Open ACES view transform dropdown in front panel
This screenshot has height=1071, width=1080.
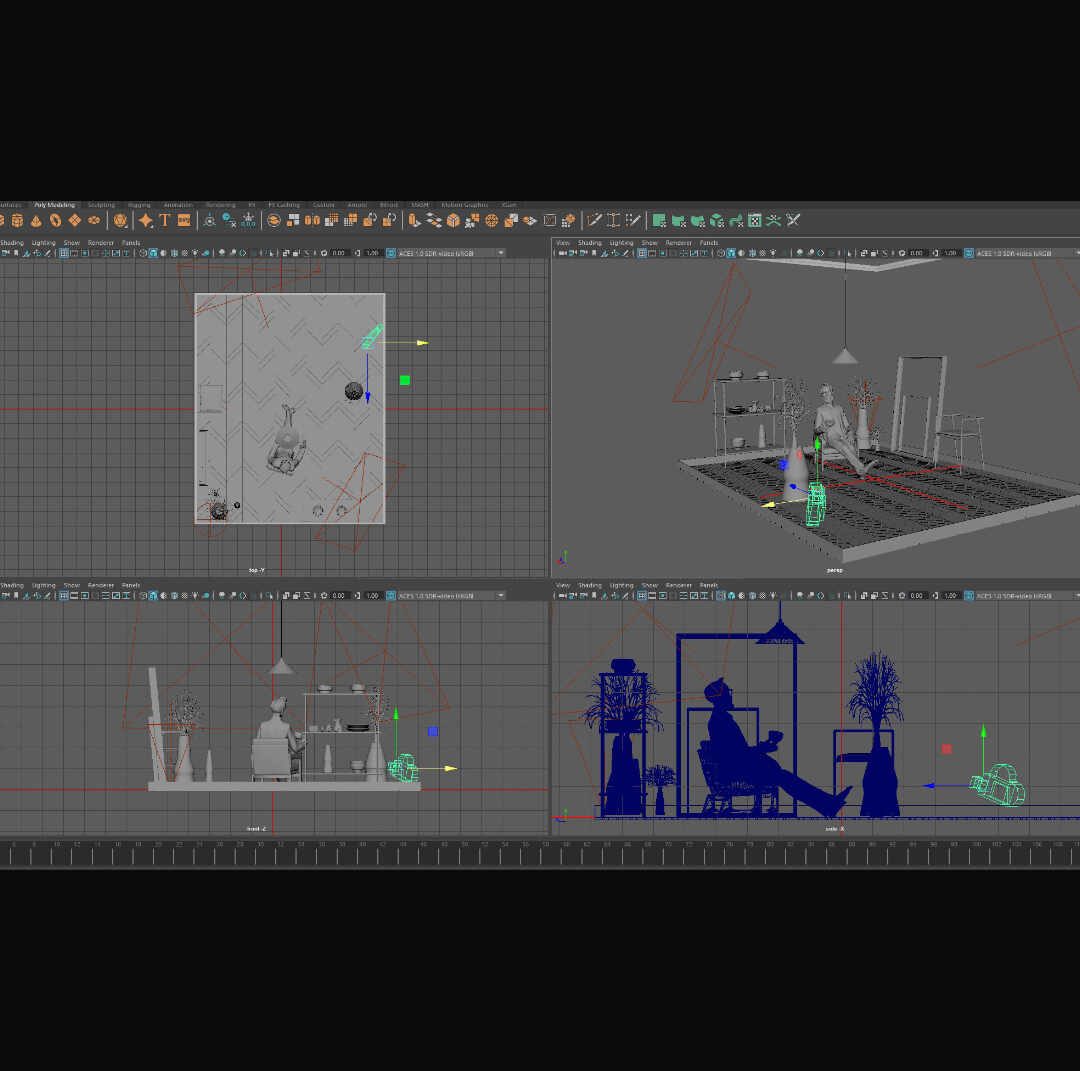tap(450, 596)
